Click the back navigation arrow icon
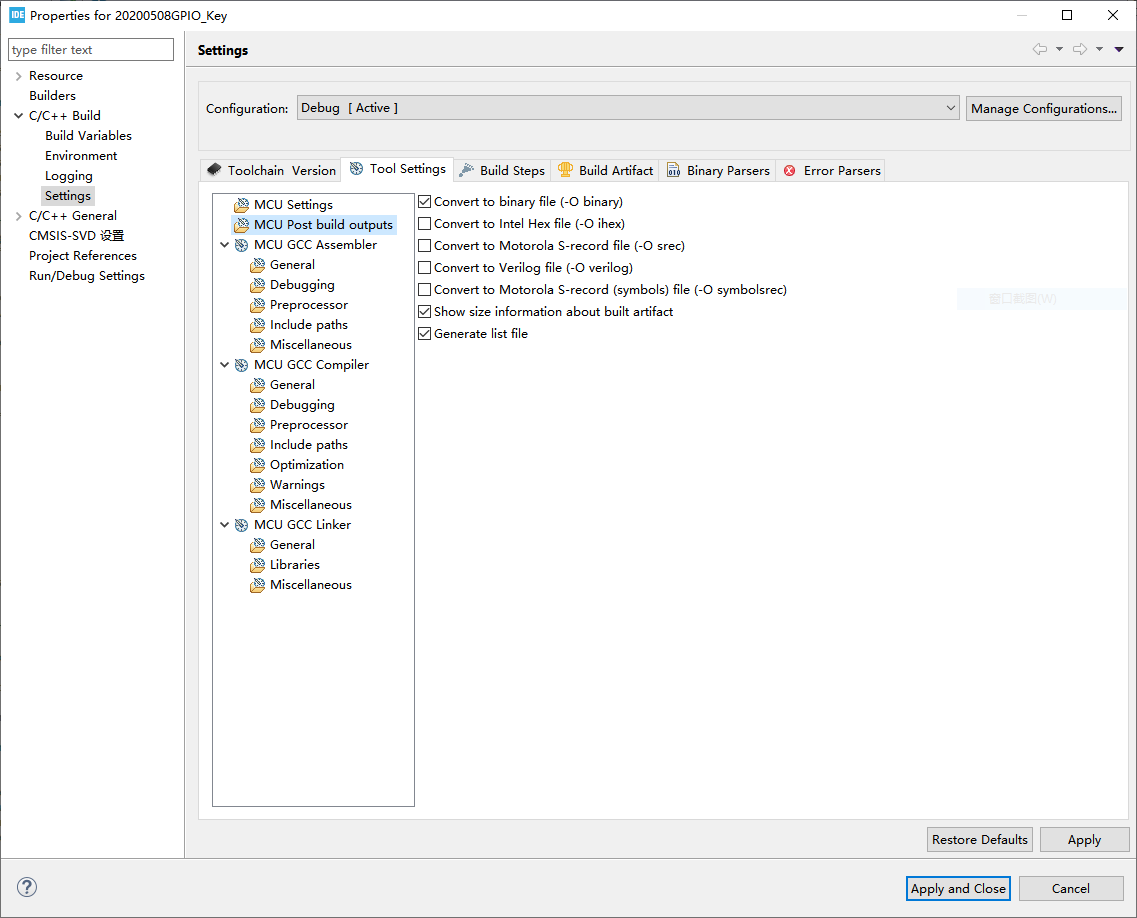 click(1040, 48)
